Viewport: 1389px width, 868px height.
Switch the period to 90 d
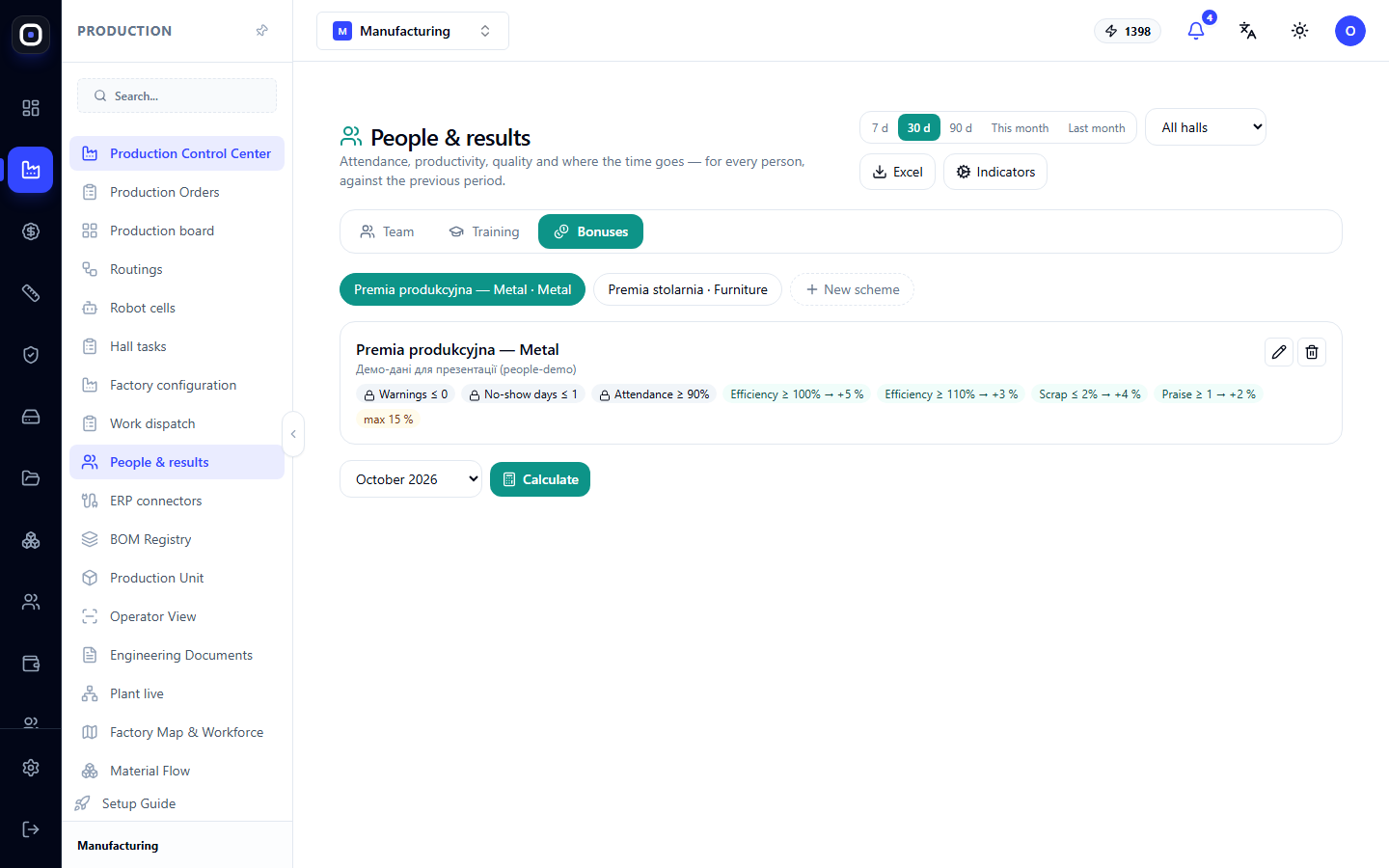click(x=961, y=127)
